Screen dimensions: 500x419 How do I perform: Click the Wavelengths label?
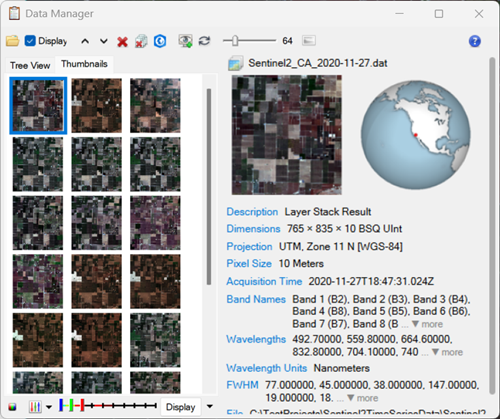[256, 339]
